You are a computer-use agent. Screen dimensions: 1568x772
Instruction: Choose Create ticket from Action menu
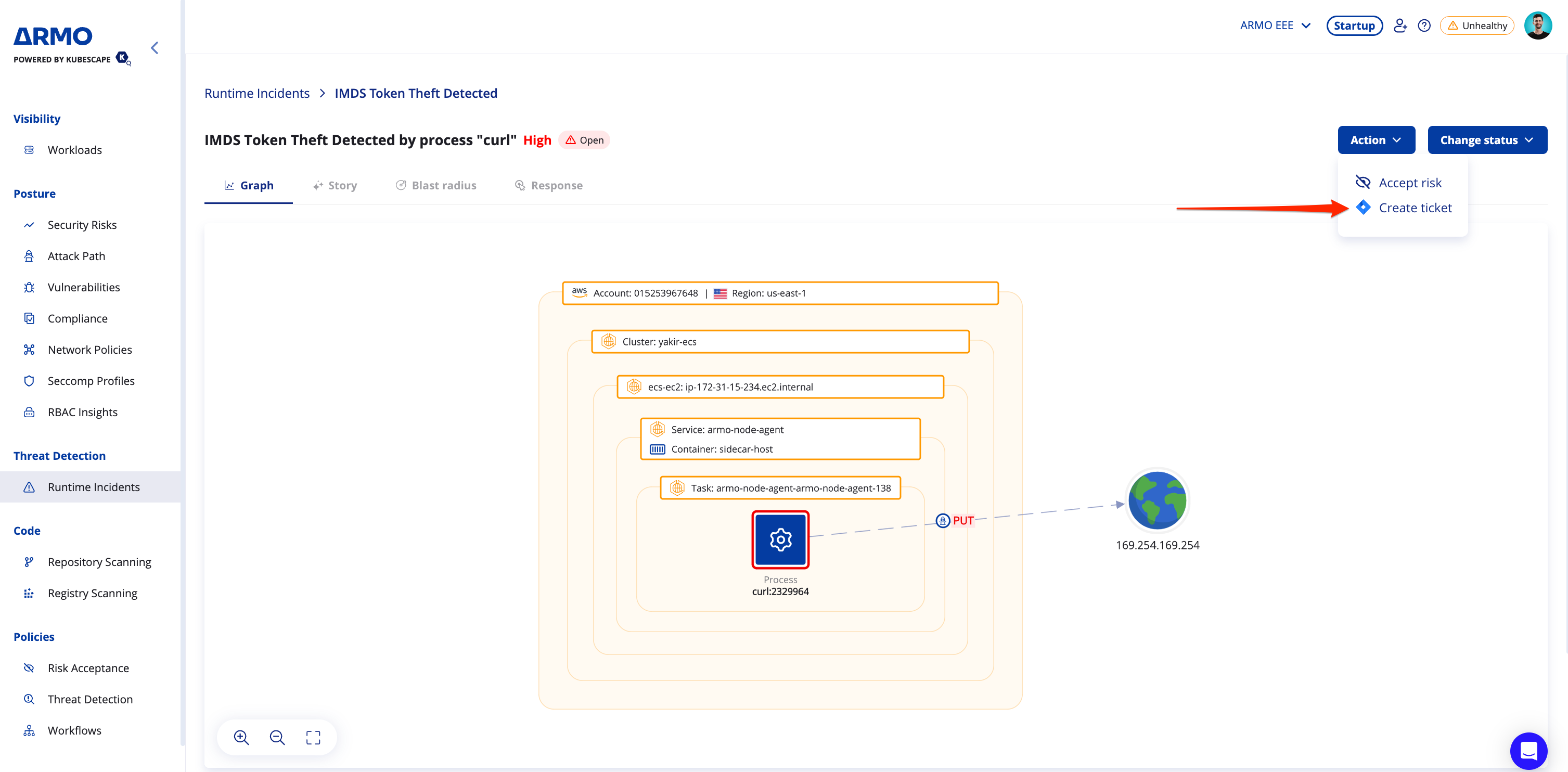pos(1415,208)
